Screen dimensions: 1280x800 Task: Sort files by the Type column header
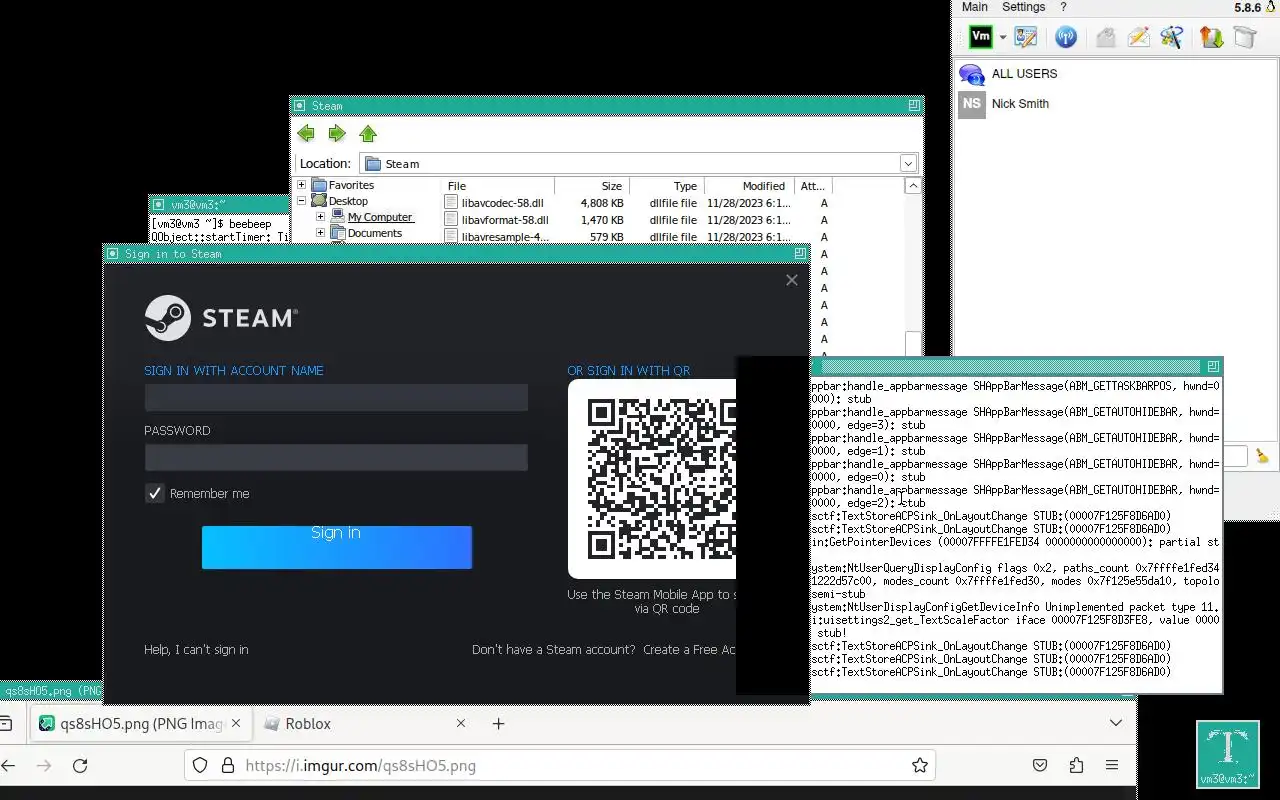667,186
